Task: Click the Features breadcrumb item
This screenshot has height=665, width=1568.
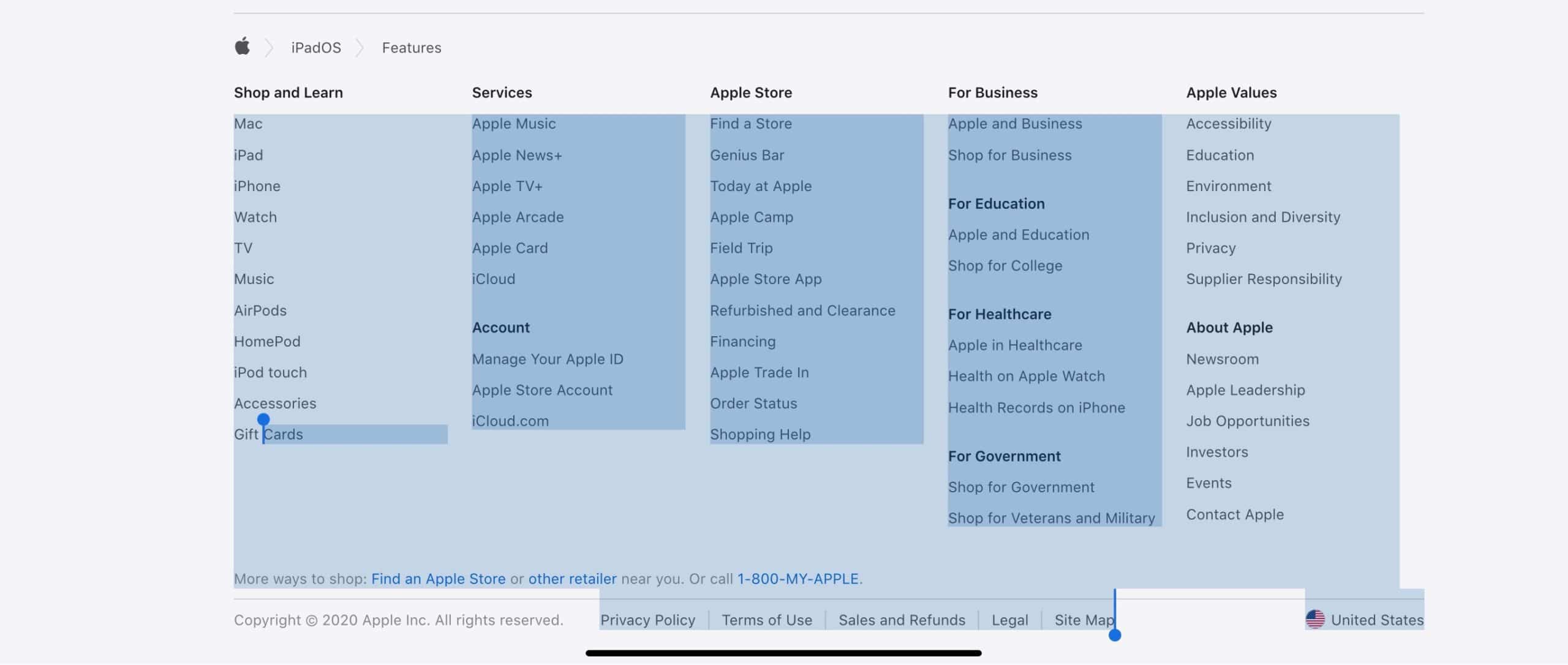Action: 412,48
